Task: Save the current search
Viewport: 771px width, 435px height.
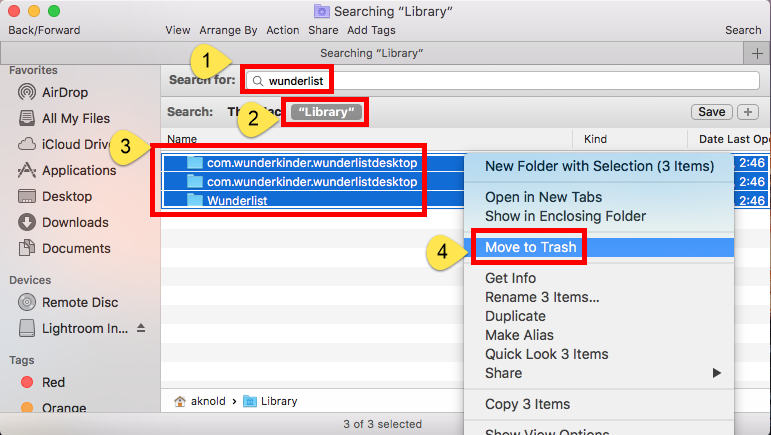Action: [712, 112]
